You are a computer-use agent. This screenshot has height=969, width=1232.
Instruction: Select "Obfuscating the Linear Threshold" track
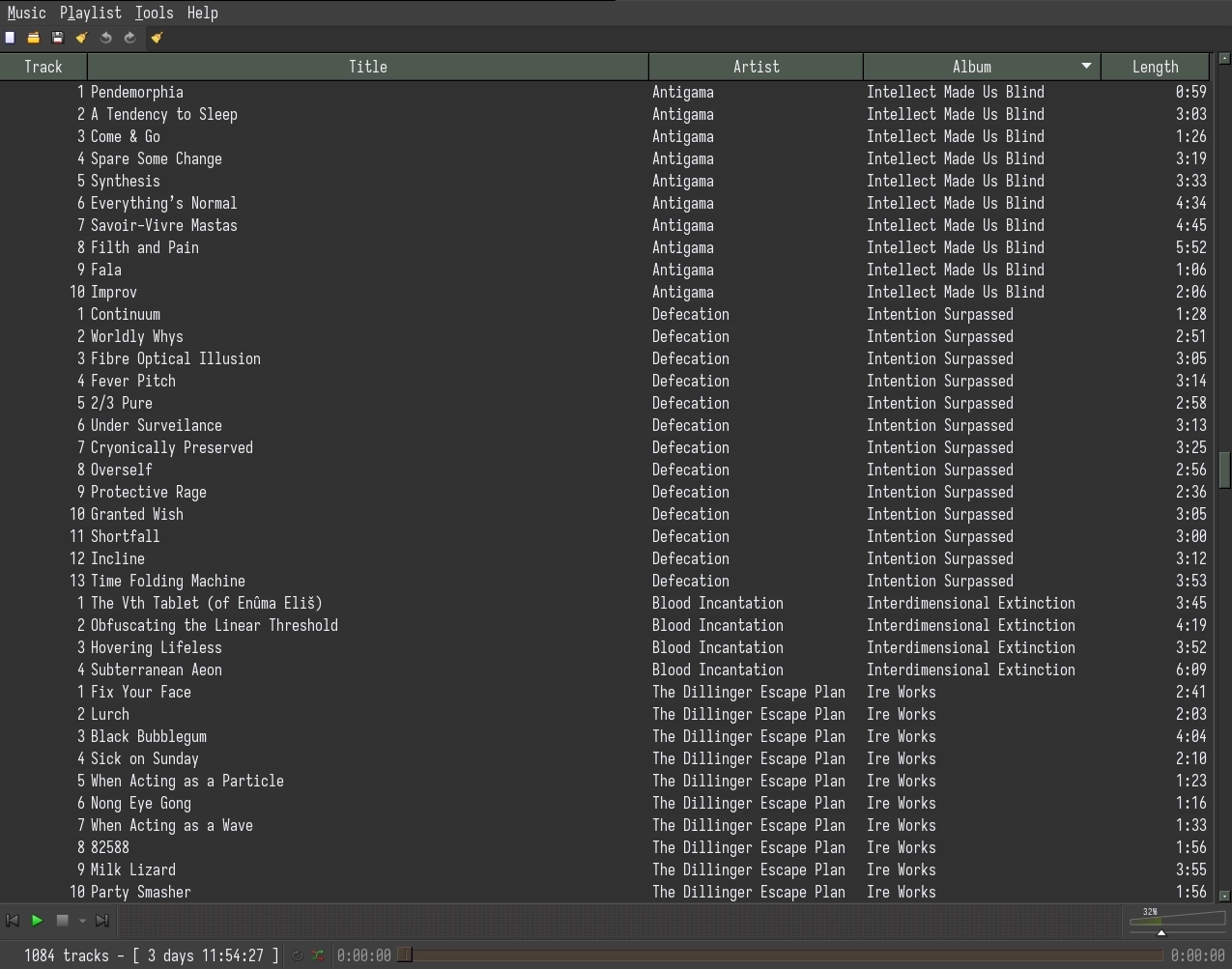(x=605, y=625)
